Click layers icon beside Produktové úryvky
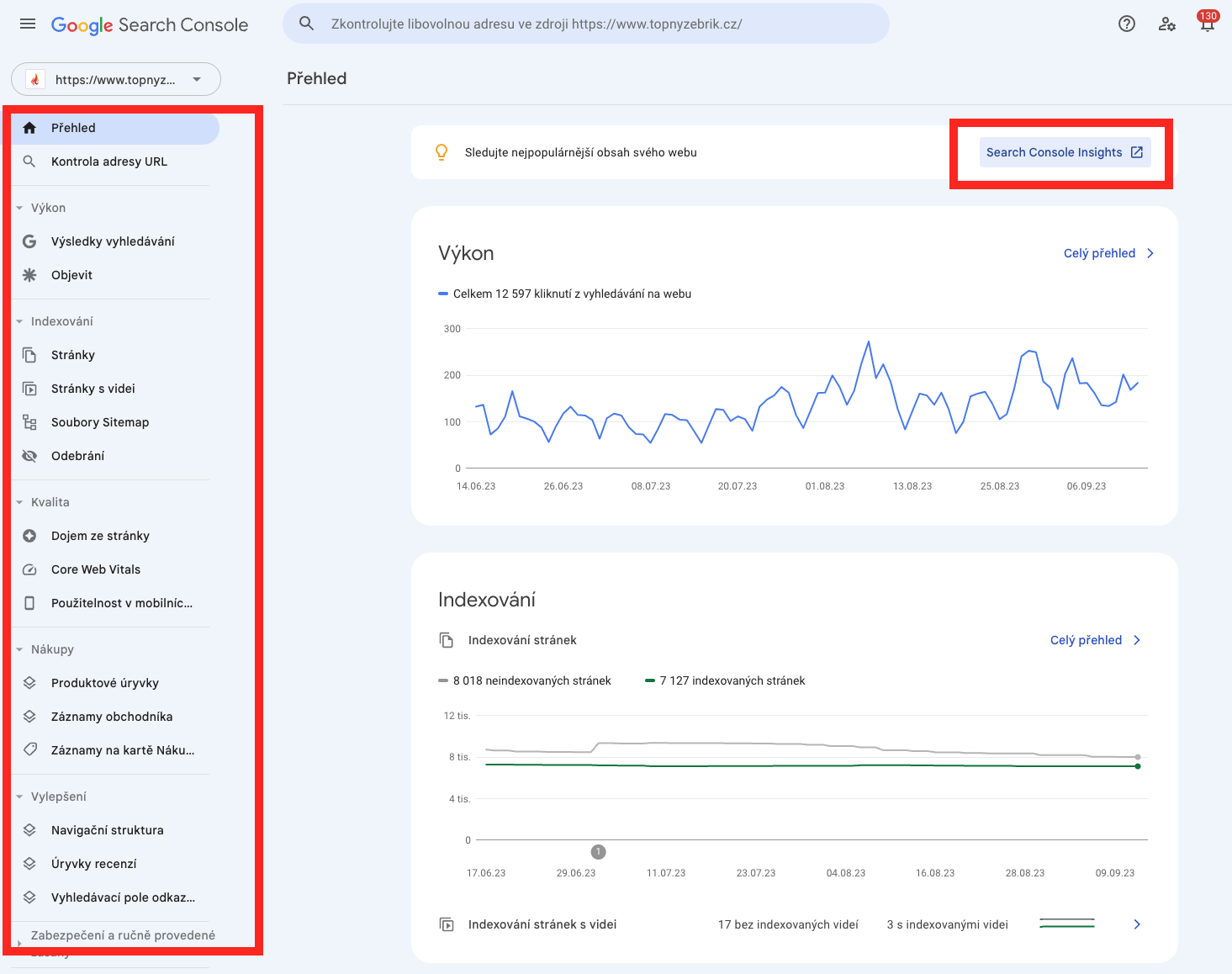This screenshot has height=974, width=1232. tap(29, 683)
